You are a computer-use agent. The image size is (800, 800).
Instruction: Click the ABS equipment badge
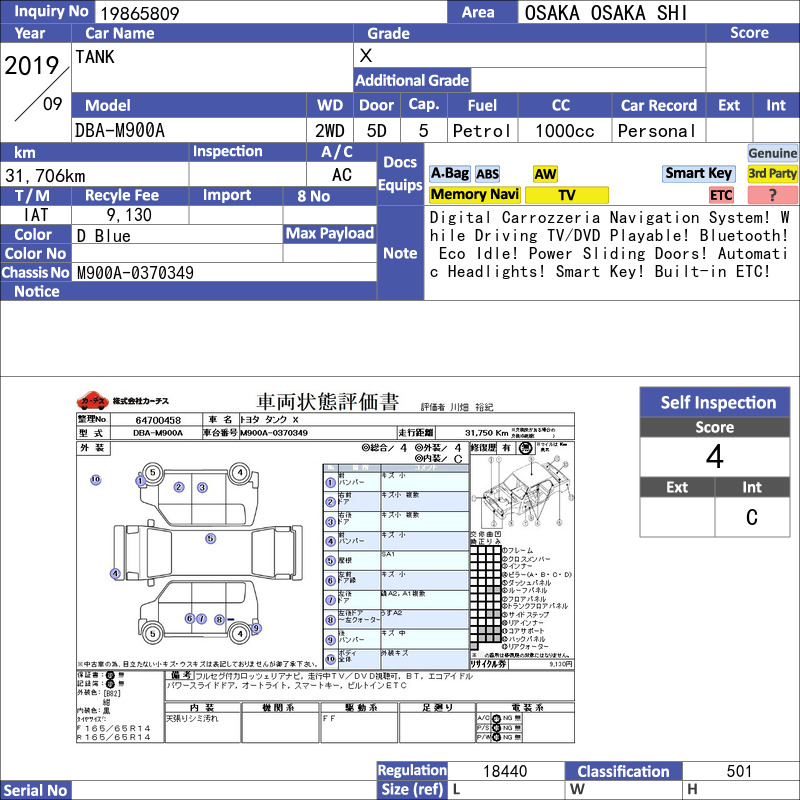click(x=487, y=174)
